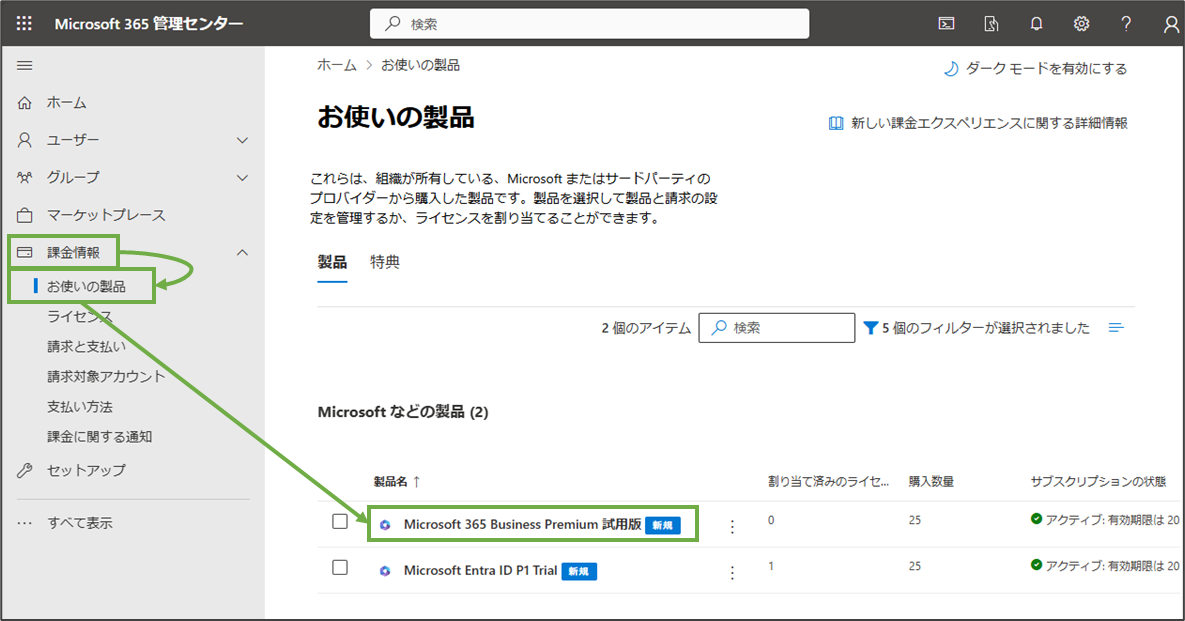Open セットアップ in sidebar
Screen dimensions: 1185x621
coord(86,471)
